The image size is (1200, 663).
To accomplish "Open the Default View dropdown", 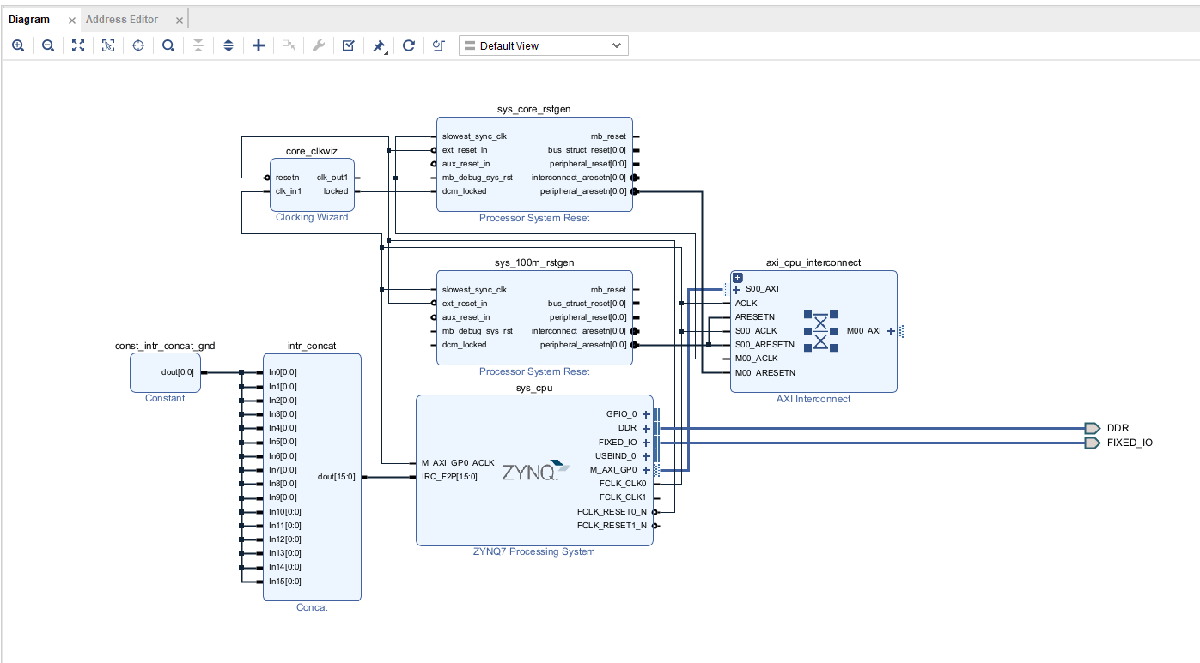I will [543, 45].
